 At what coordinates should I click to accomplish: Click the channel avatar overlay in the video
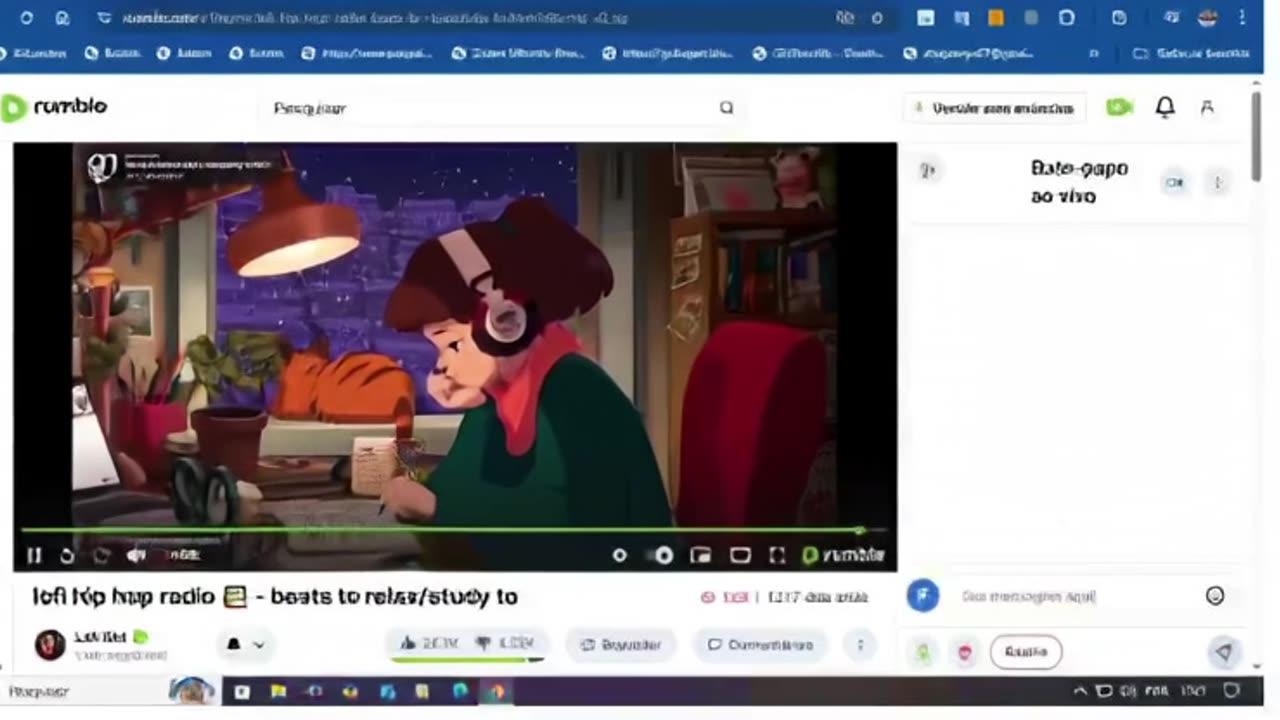point(101,168)
